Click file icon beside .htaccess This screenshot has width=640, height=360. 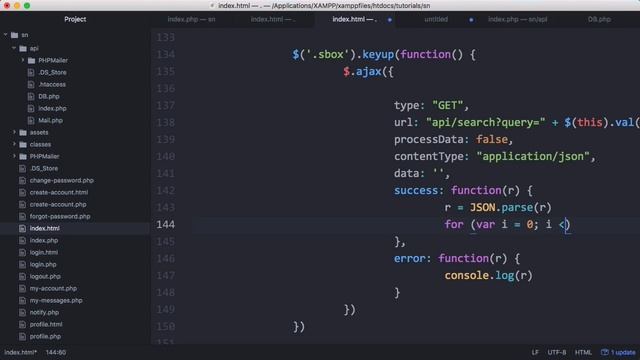pos(31,84)
